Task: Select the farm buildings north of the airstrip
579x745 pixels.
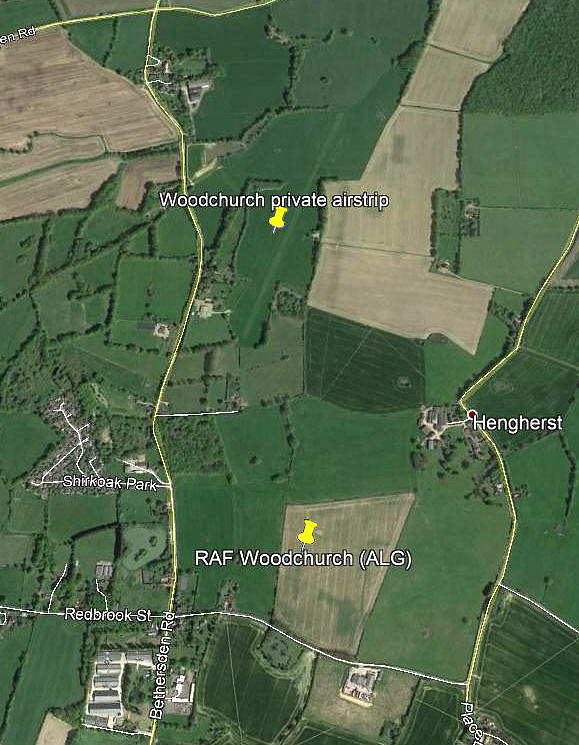Action: tap(197, 89)
